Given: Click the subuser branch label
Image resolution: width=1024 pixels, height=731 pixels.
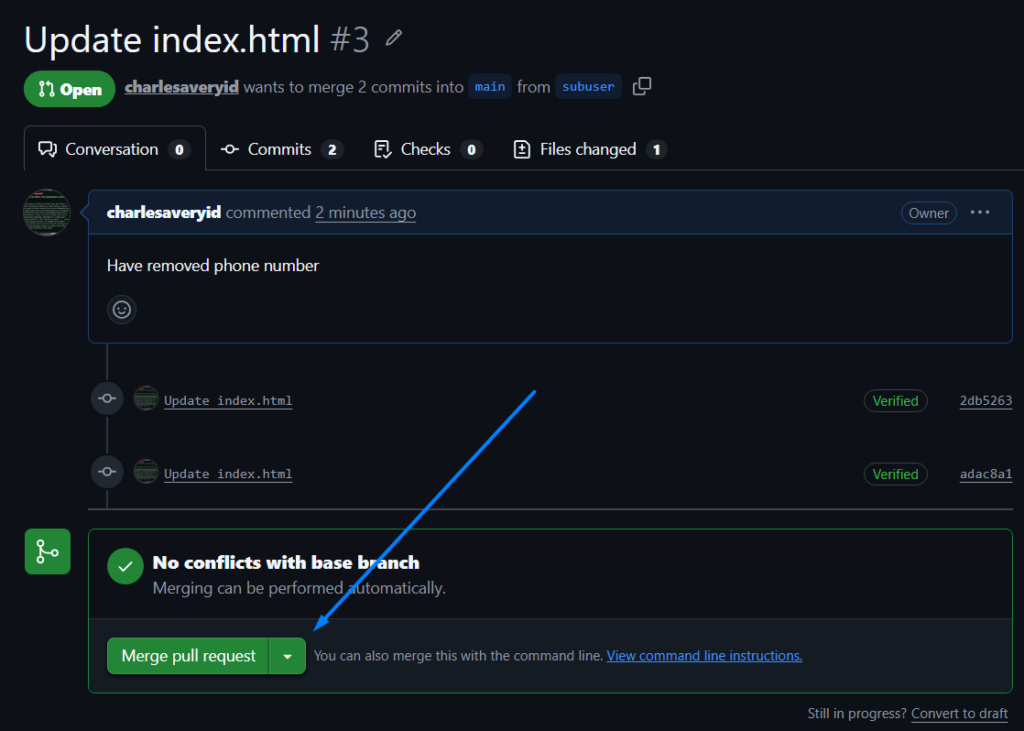Looking at the screenshot, I should tap(588, 86).
